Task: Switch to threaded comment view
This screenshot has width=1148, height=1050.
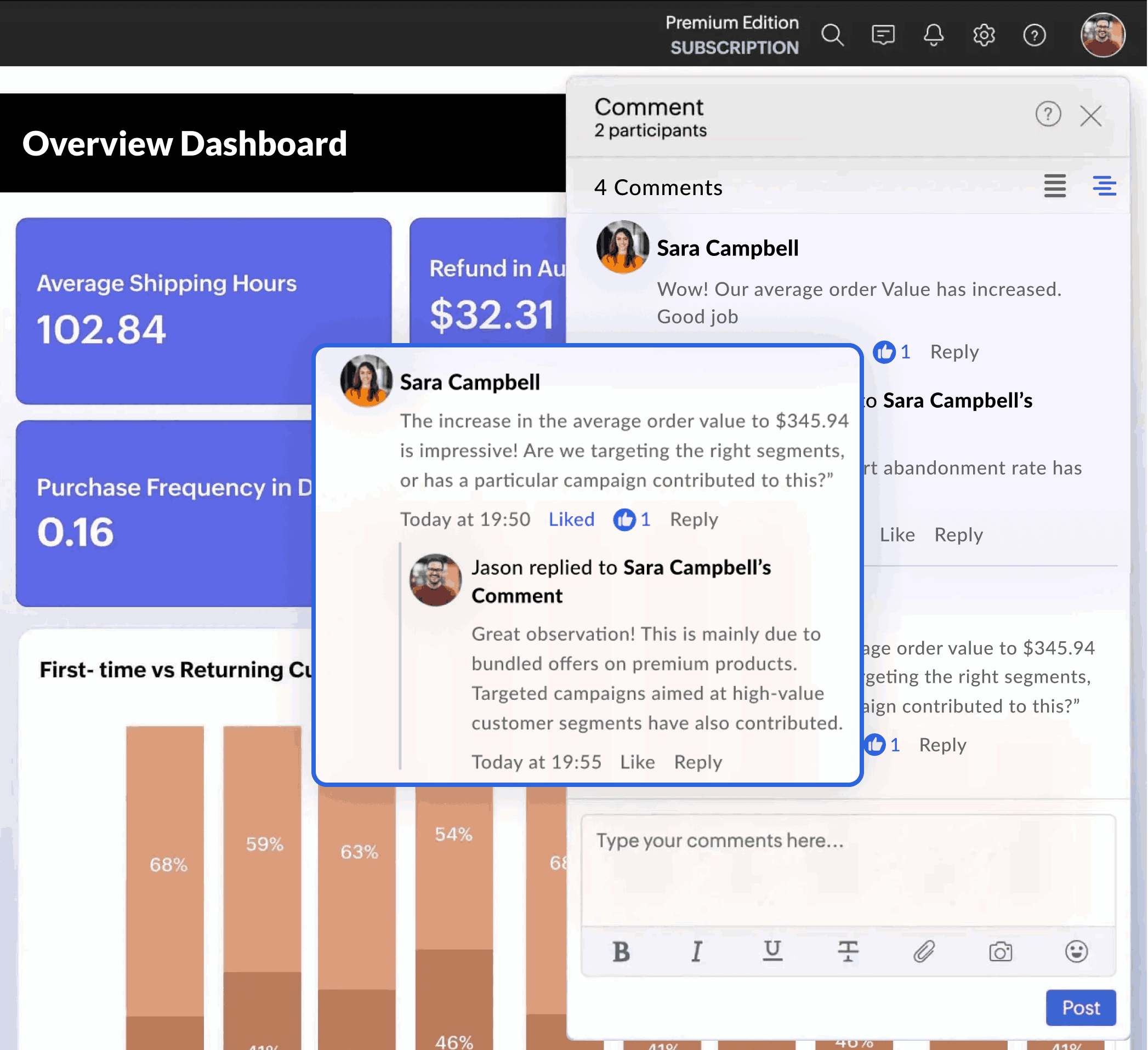Action: click(1104, 186)
